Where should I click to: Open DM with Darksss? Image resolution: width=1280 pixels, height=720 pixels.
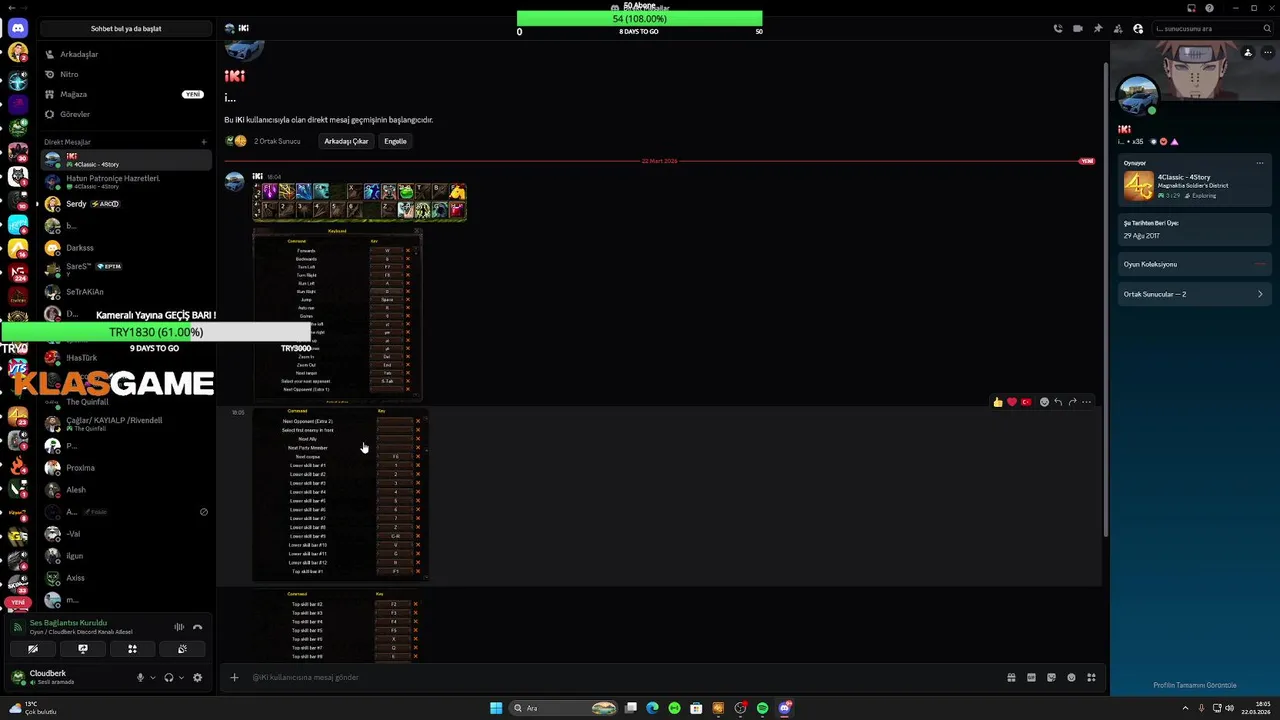coord(126,248)
